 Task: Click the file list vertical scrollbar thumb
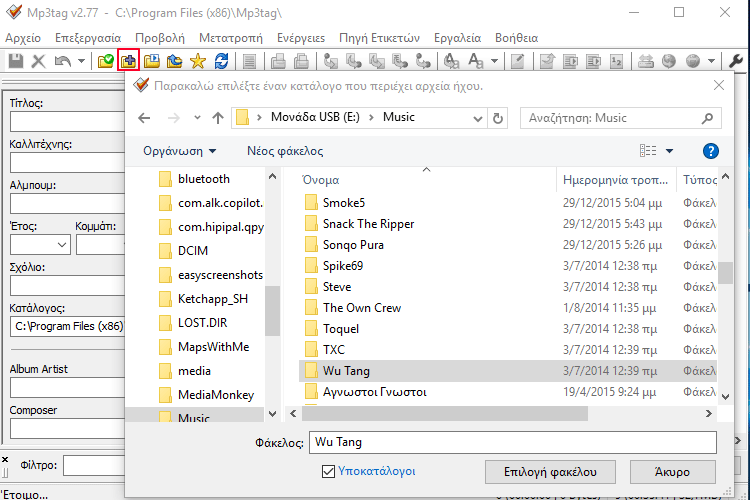tap(725, 273)
